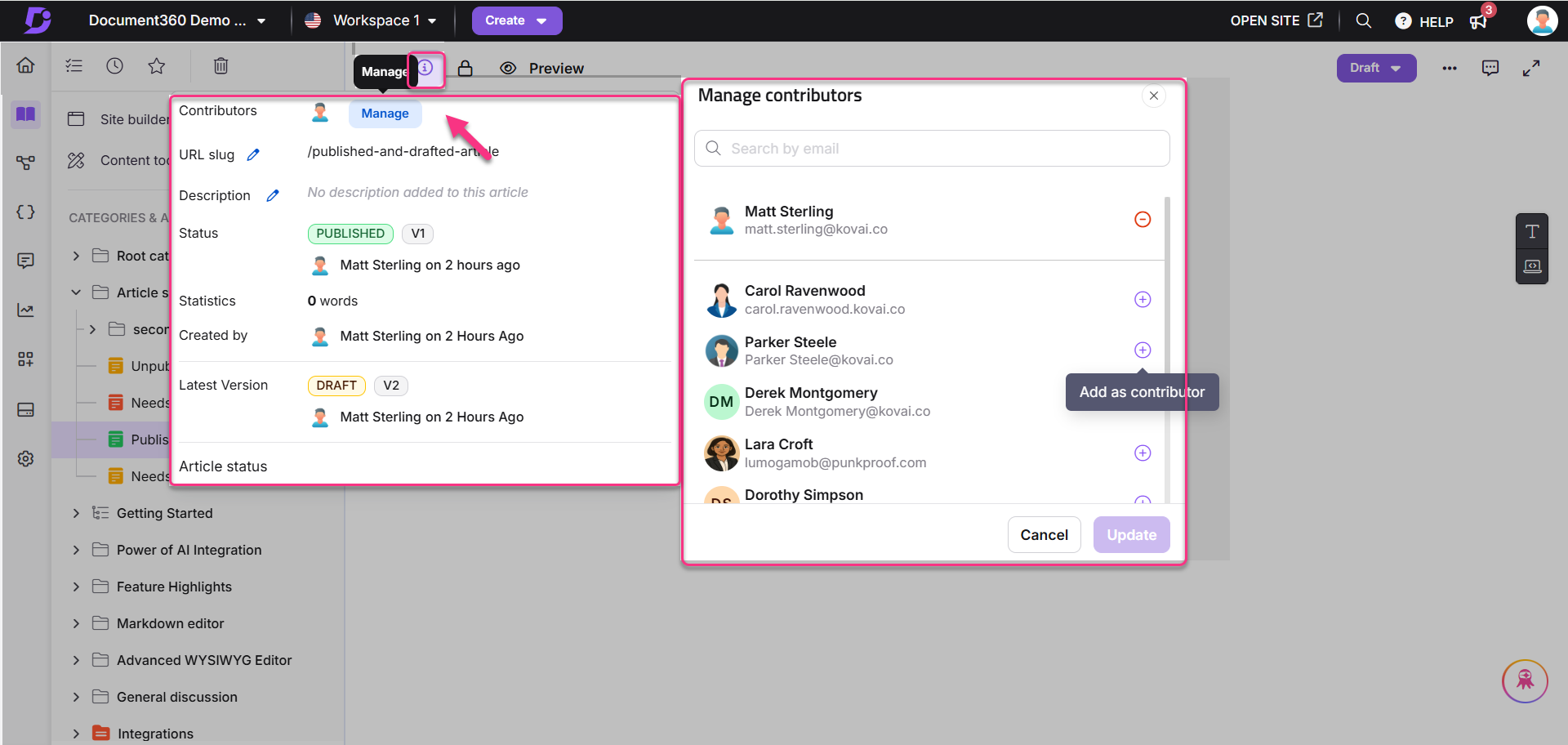1568x745 pixels.
Task: Close the Manage contributors dialog
Action: (x=1153, y=96)
